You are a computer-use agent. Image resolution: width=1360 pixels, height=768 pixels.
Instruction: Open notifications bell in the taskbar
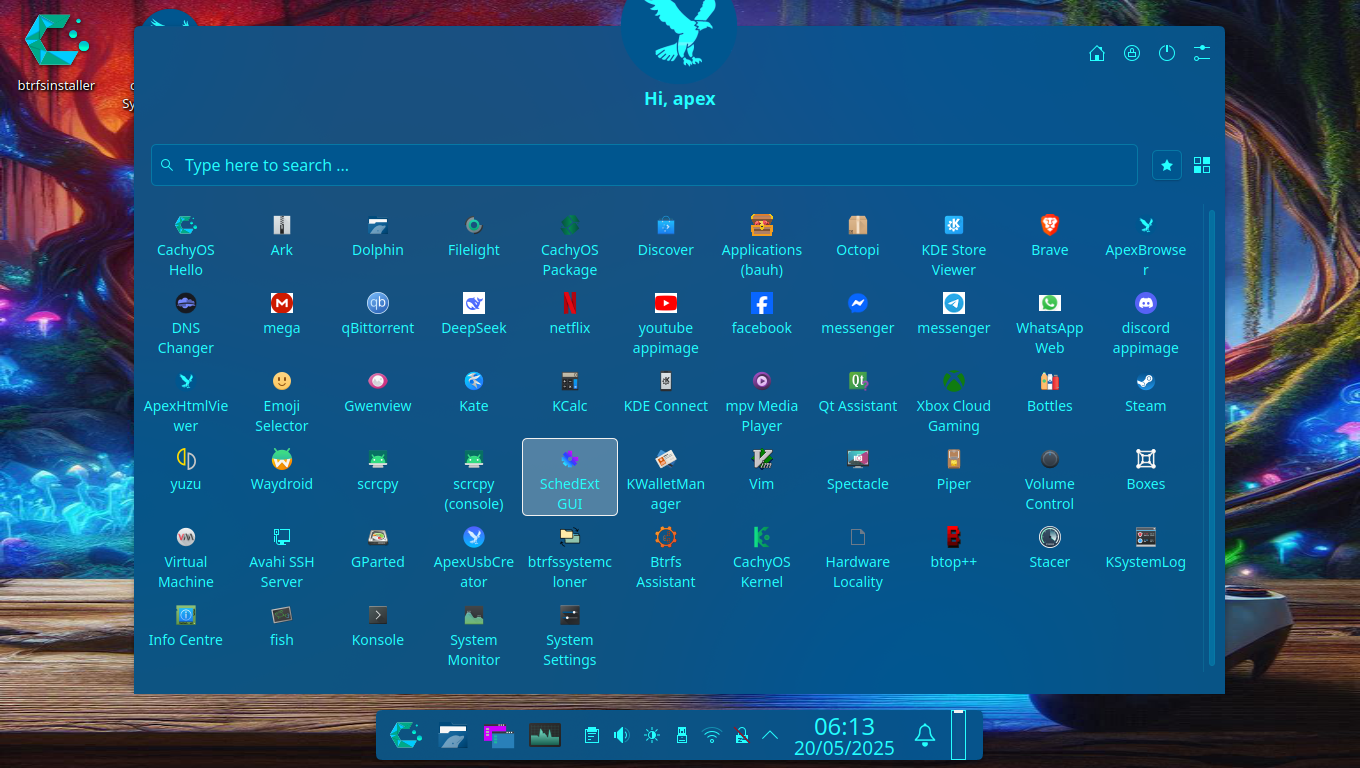click(925, 735)
